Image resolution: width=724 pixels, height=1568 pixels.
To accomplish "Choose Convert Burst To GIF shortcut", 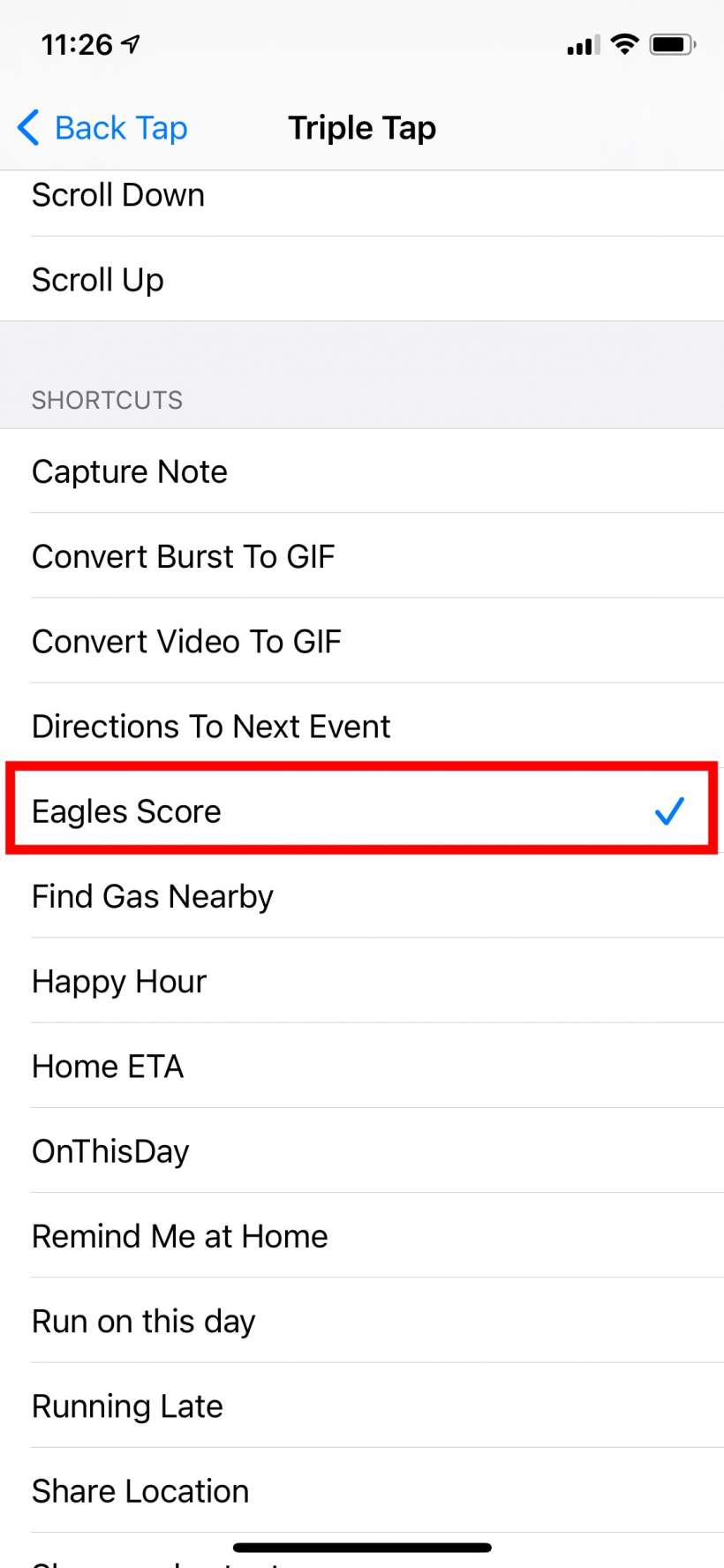I will tap(184, 556).
